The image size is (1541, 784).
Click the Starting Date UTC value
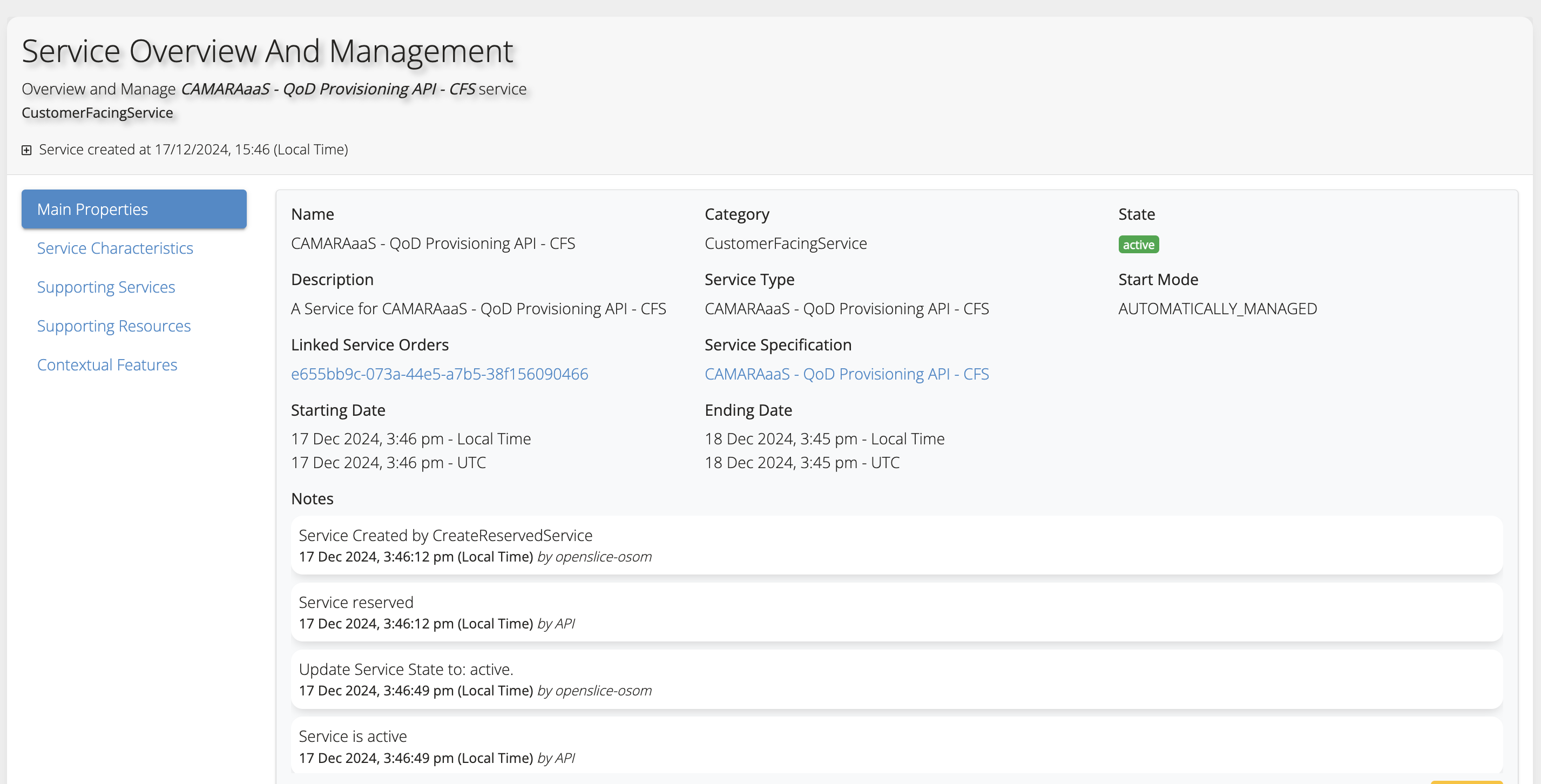388,462
